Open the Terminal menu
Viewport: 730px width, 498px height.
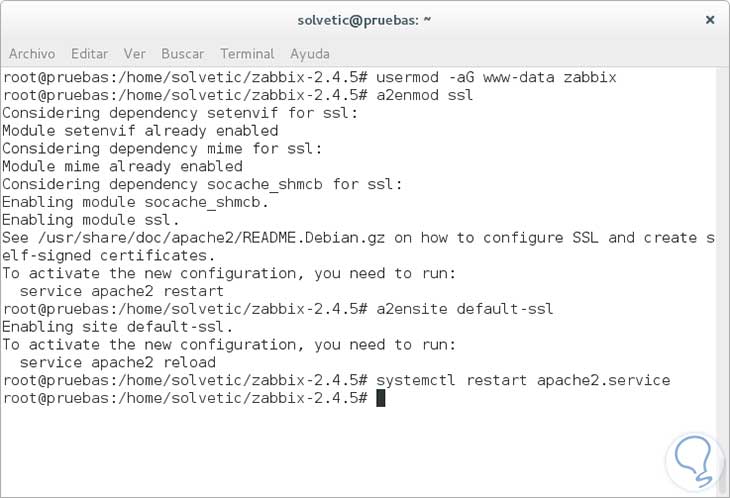pyautogui.click(x=247, y=53)
